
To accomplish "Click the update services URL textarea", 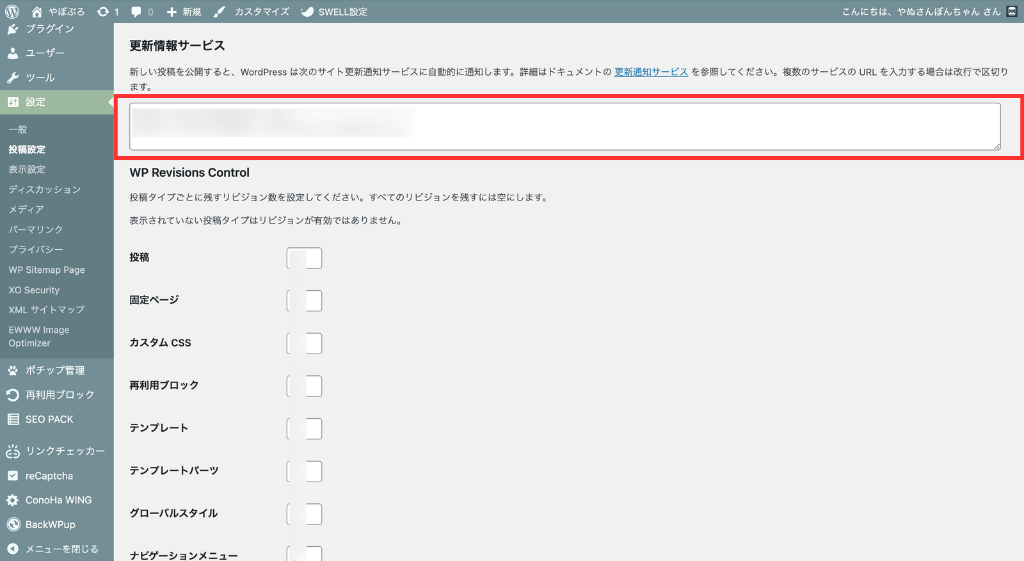I will coord(565,127).
